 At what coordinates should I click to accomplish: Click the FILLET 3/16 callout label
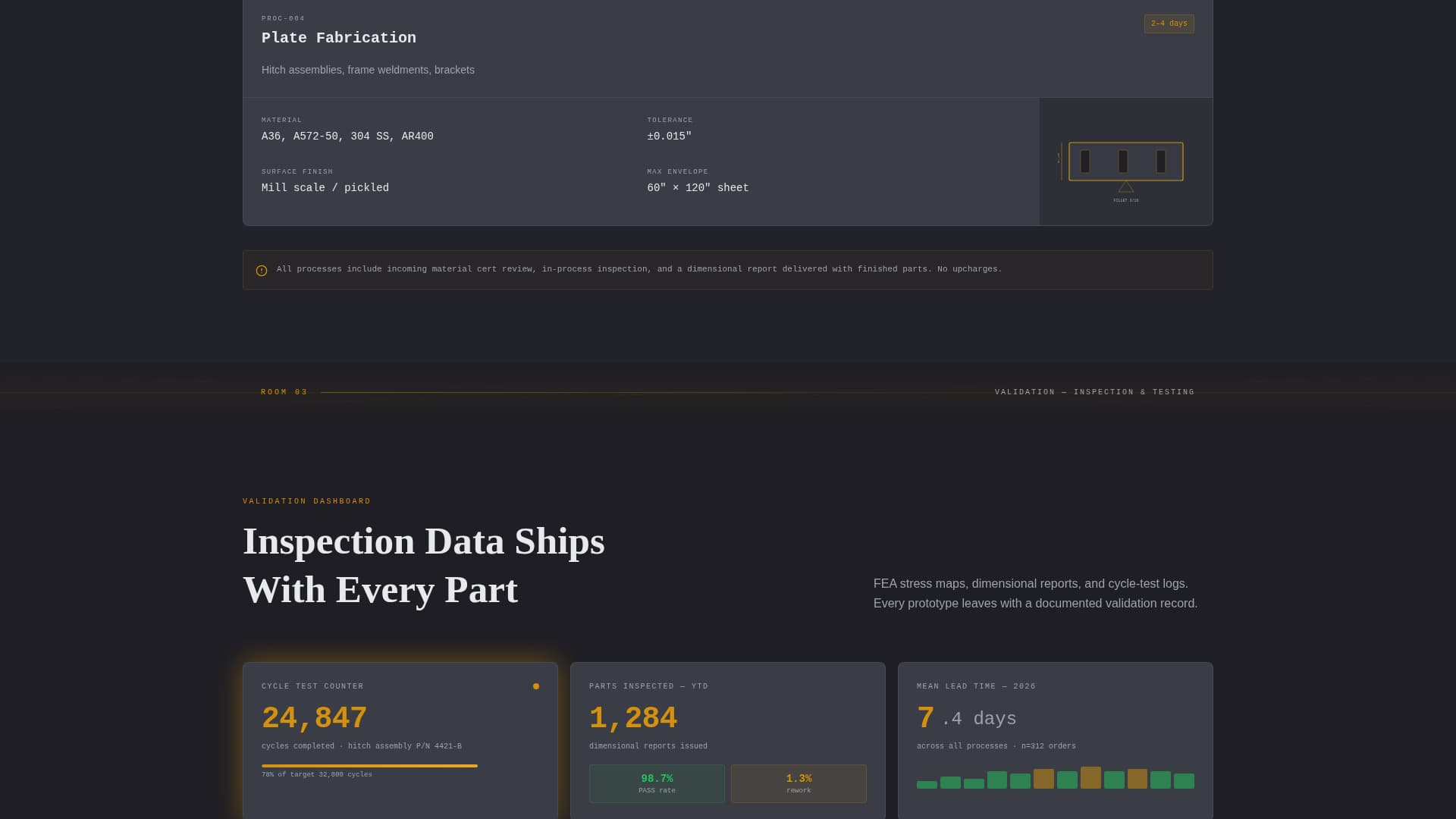(x=1125, y=201)
